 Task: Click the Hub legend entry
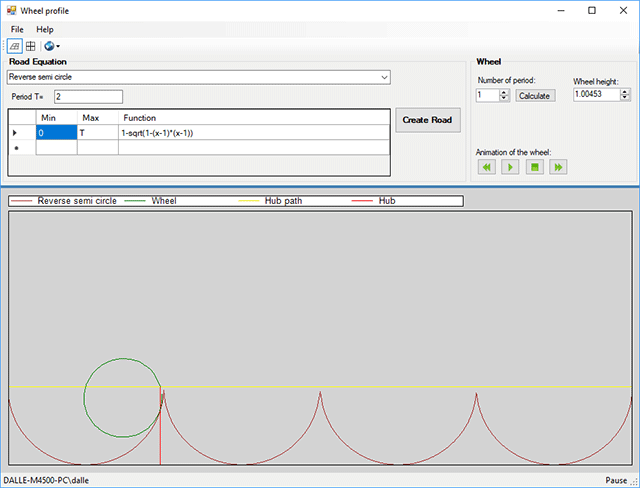373,201
